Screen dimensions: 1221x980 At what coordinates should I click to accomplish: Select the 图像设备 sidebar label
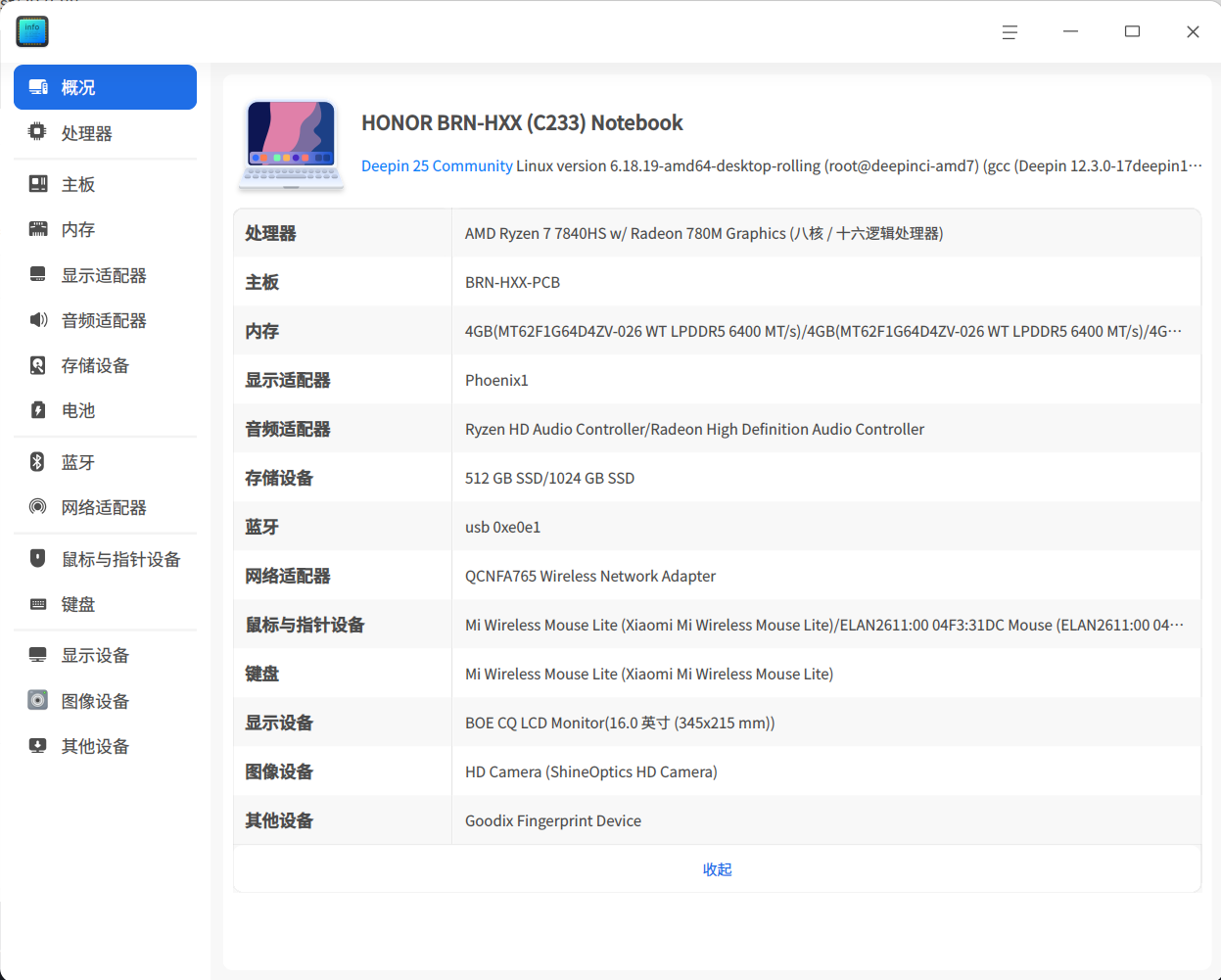95,701
